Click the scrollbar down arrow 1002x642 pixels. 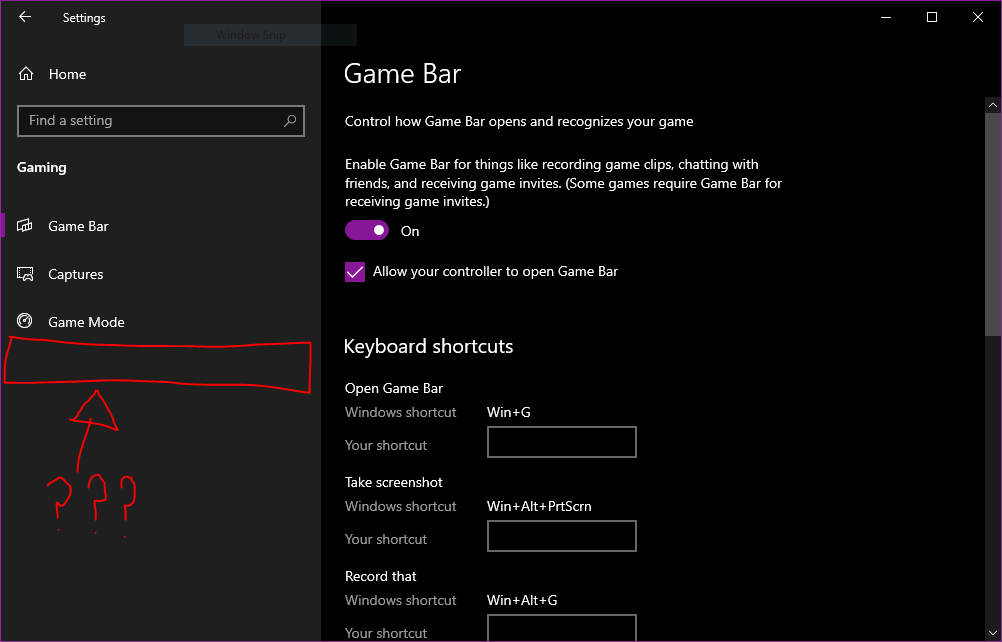pos(992,633)
